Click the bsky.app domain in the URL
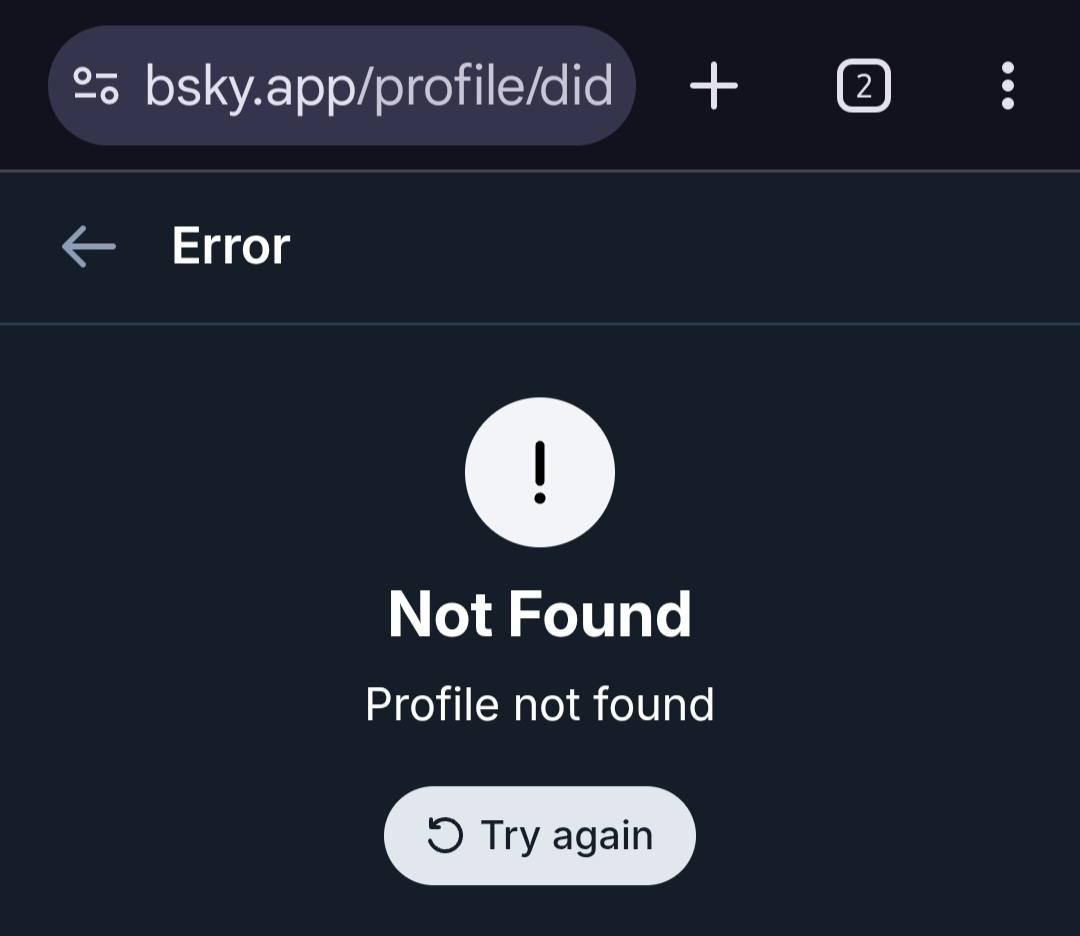1080x936 pixels. 253,86
